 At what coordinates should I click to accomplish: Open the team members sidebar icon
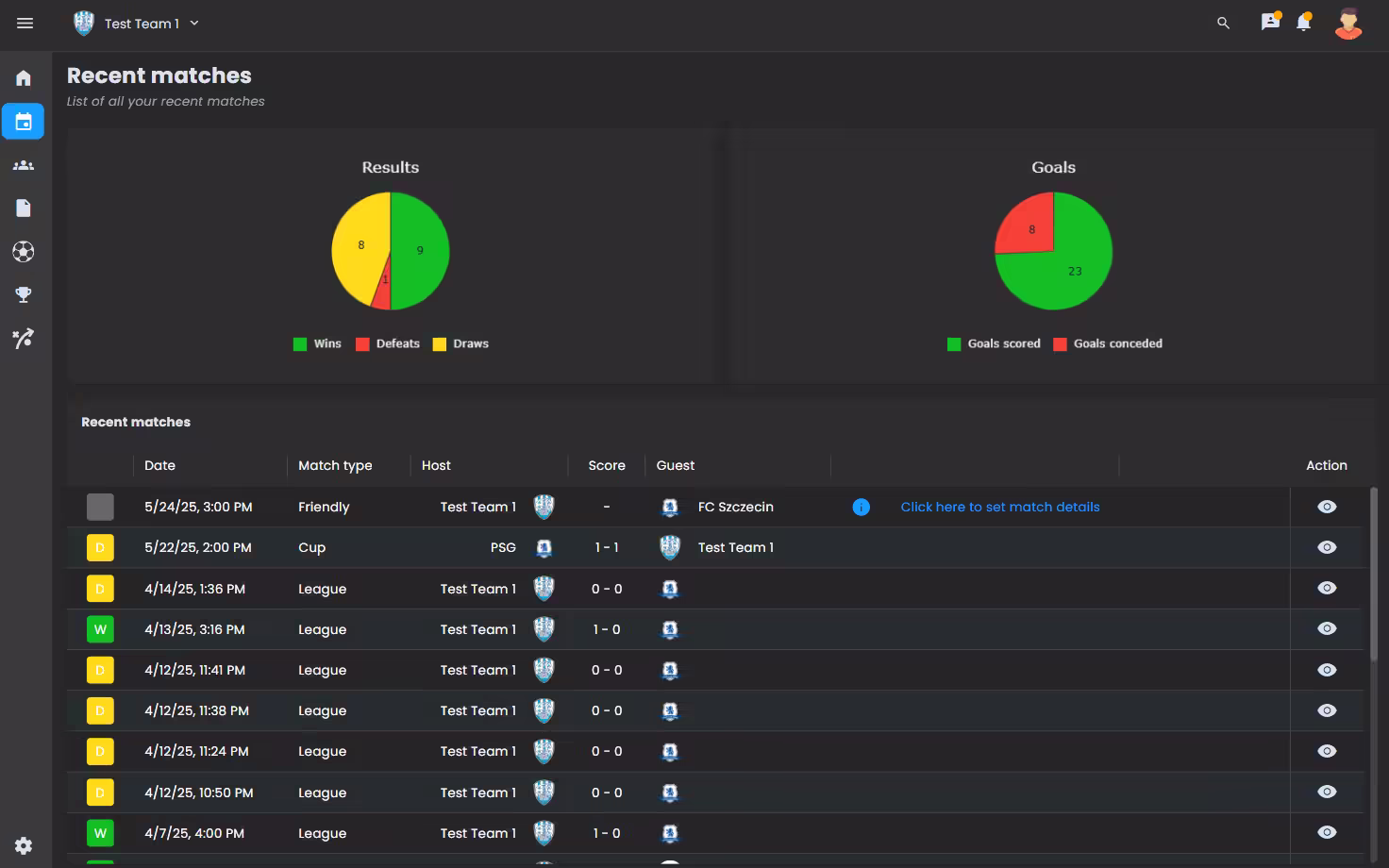click(24, 165)
